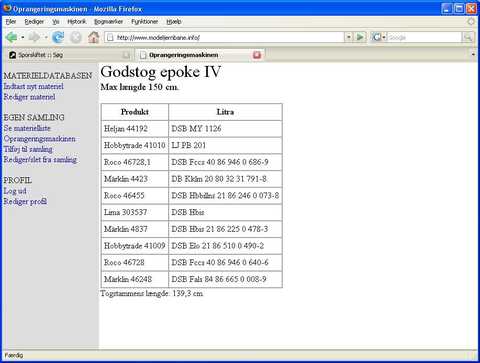Click the page icon in the address bar
This screenshot has width=480, height=363.
[110, 37]
